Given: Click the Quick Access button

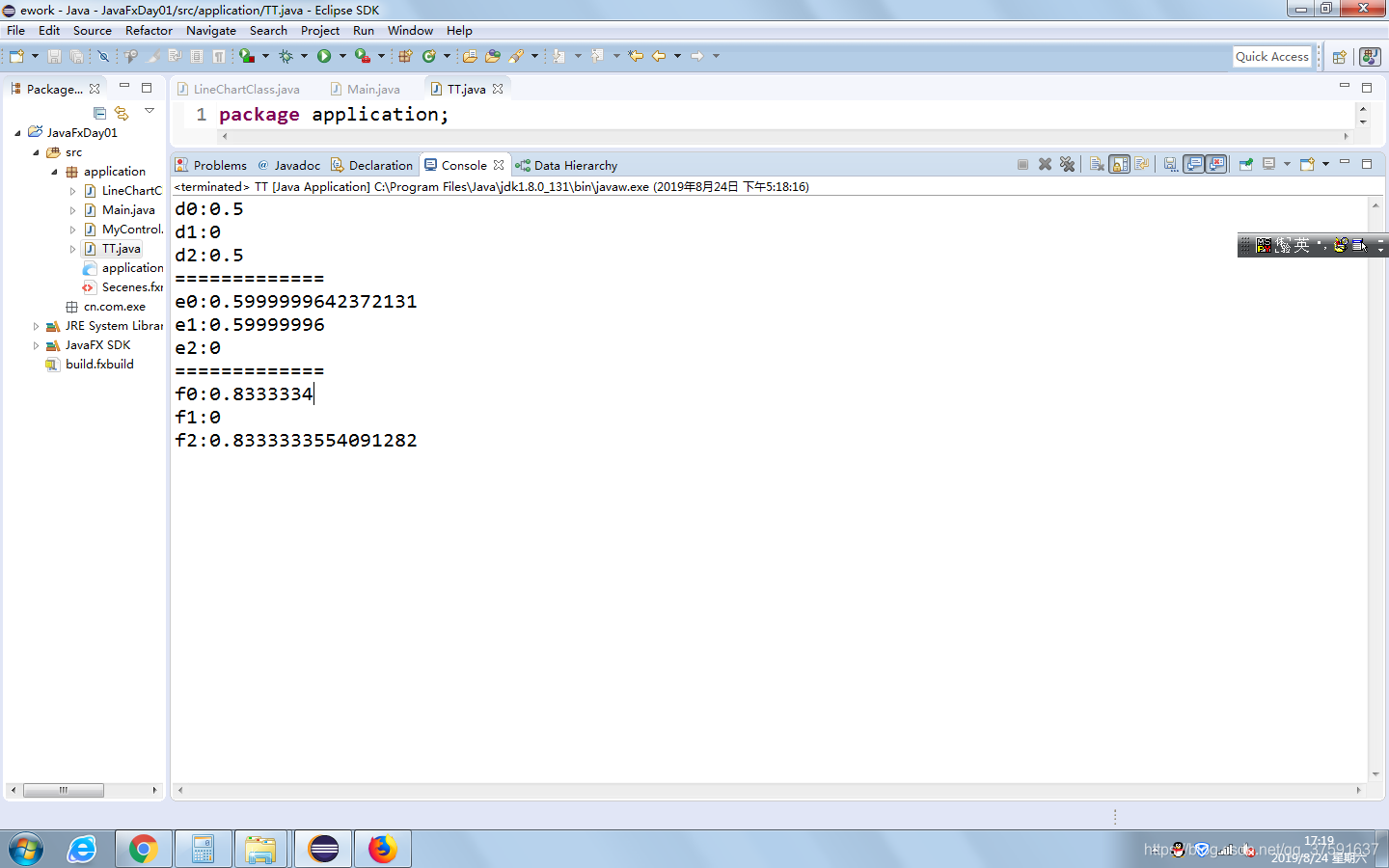Looking at the screenshot, I should pos(1271,56).
